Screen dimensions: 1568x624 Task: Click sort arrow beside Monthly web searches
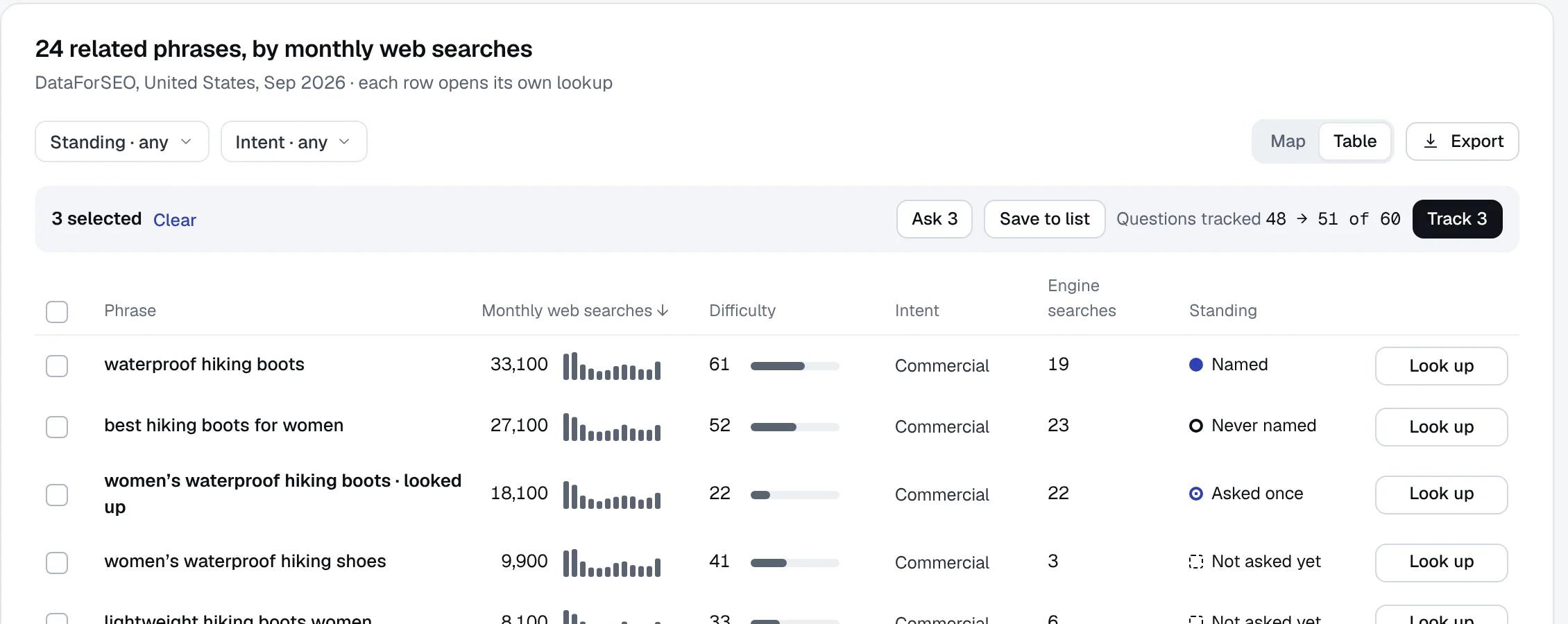point(663,311)
